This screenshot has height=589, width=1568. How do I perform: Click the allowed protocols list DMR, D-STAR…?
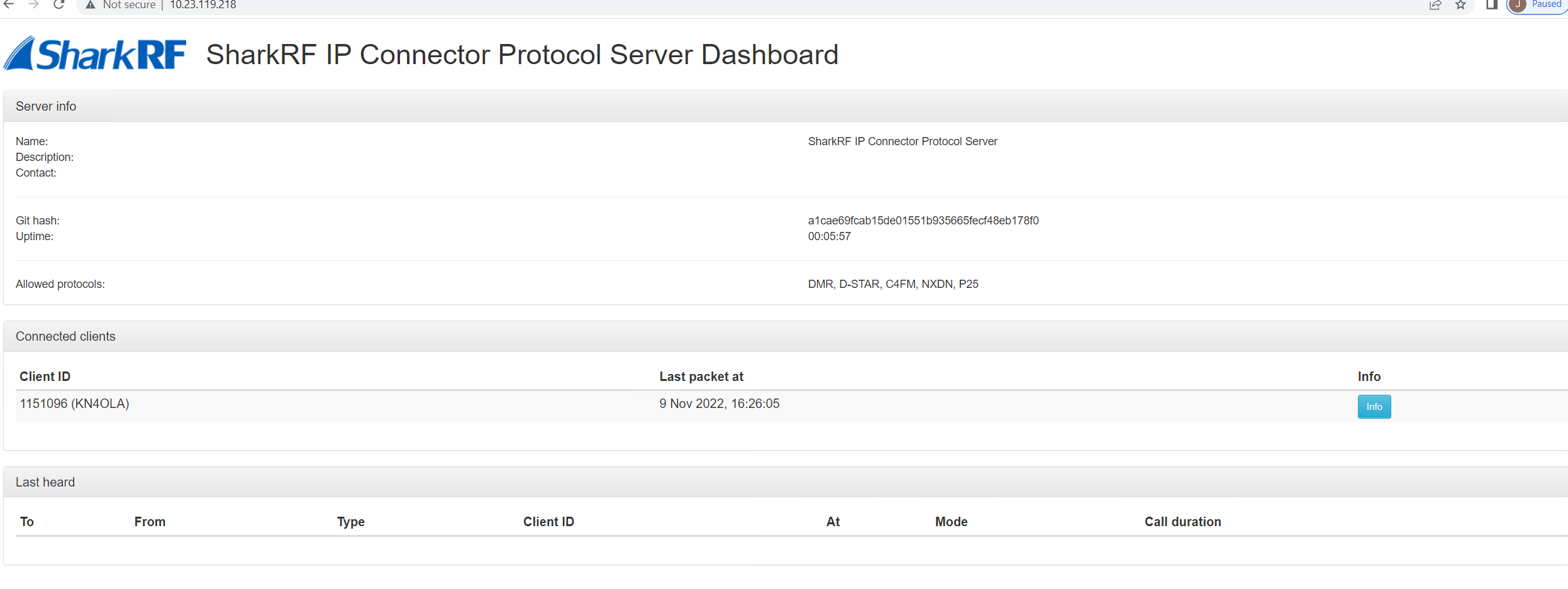tap(893, 284)
